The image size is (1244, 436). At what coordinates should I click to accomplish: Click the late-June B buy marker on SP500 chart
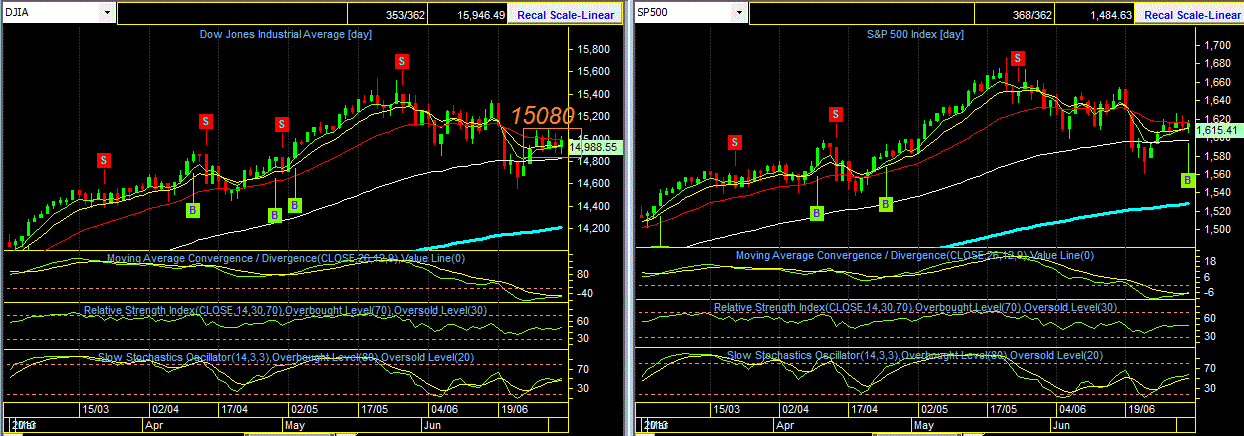tap(1188, 180)
